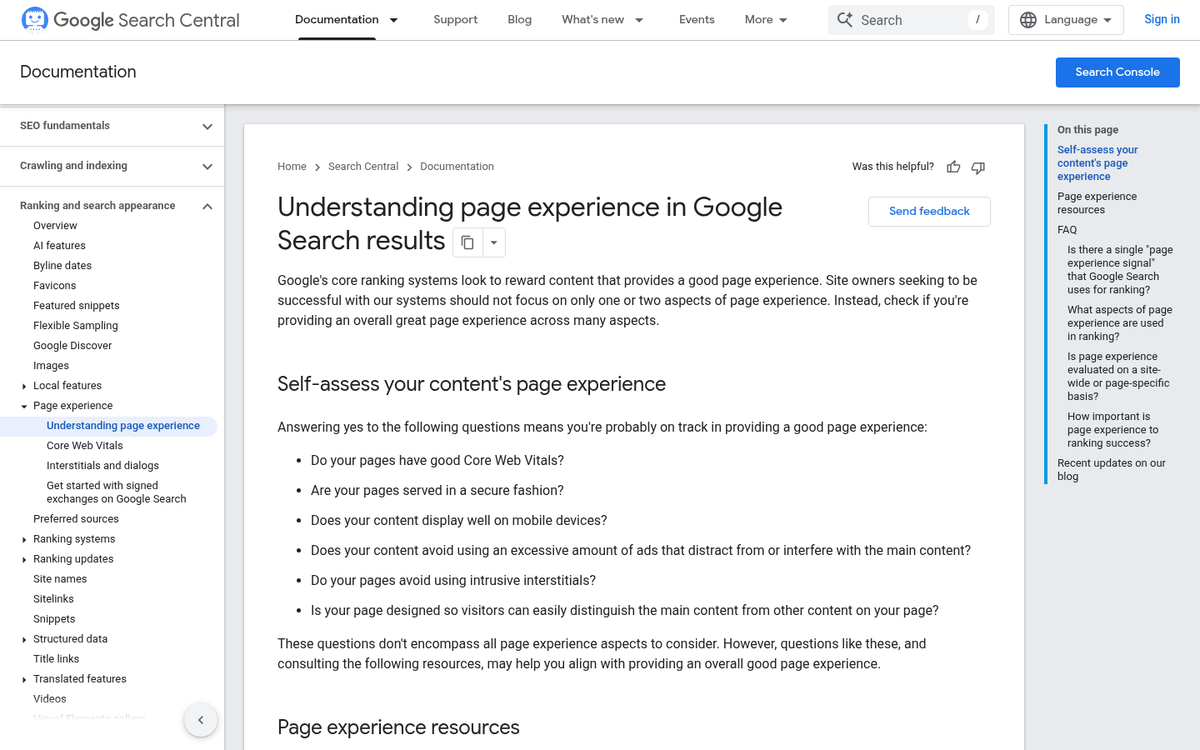This screenshot has width=1200, height=750.
Task: Jump to Page experience resources section link
Action: (x=1096, y=203)
